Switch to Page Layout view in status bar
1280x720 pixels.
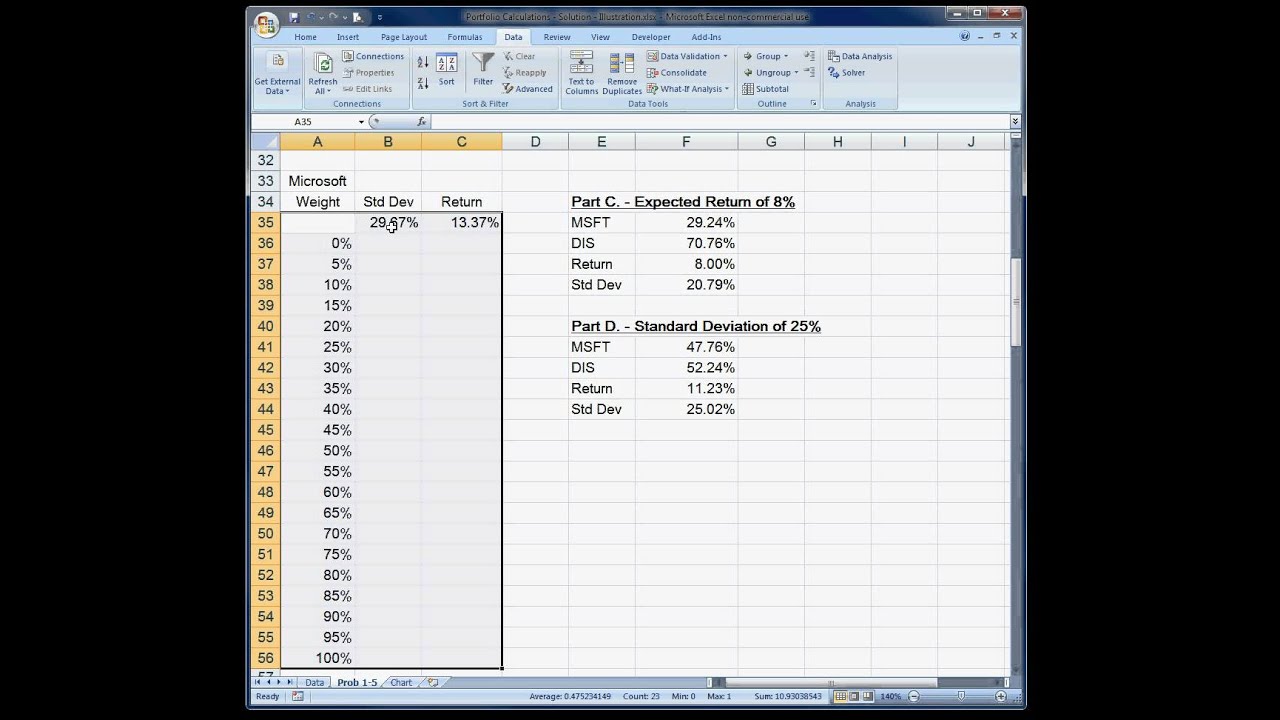[855, 696]
